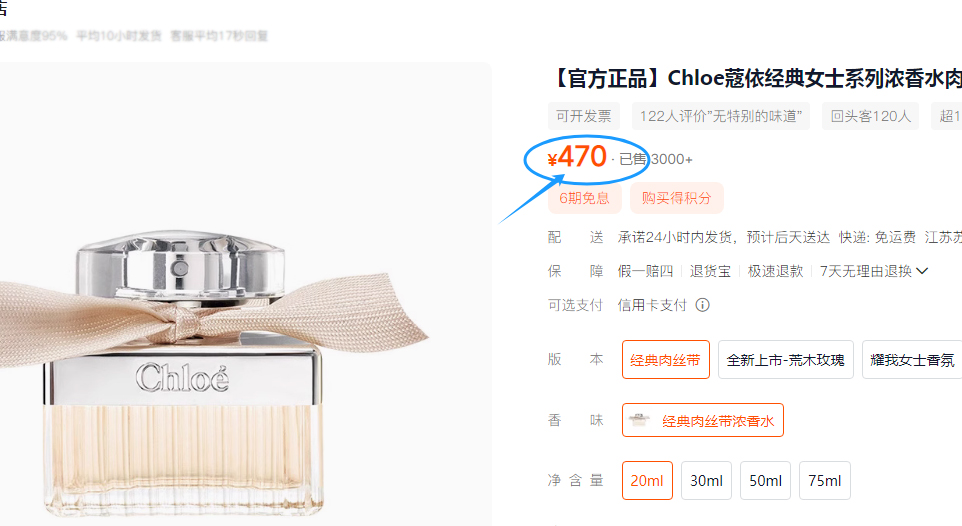This screenshot has height=526, width=962.
Task: Click the 购买得积分 points tag
Action: (x=677, y=198)
